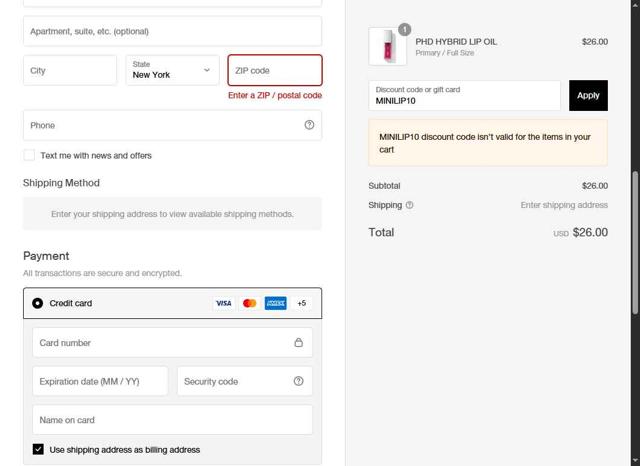This screenshot has width=640, height=466.
Task: Click the Shipping Method heading
Action: [x=61, y=183]
